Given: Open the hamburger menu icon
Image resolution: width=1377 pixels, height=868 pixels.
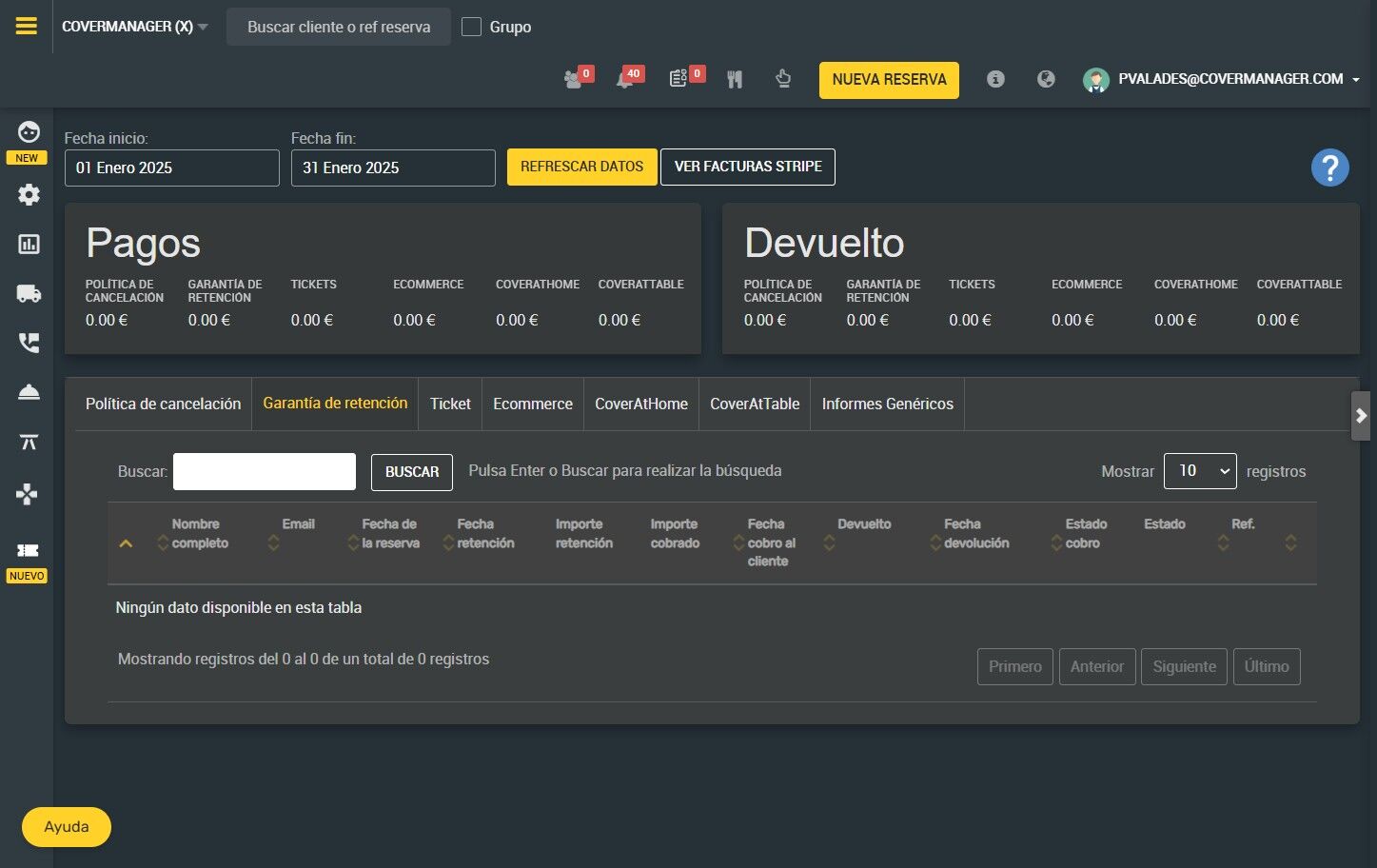Looking at the screenshot, I should 27,26.
